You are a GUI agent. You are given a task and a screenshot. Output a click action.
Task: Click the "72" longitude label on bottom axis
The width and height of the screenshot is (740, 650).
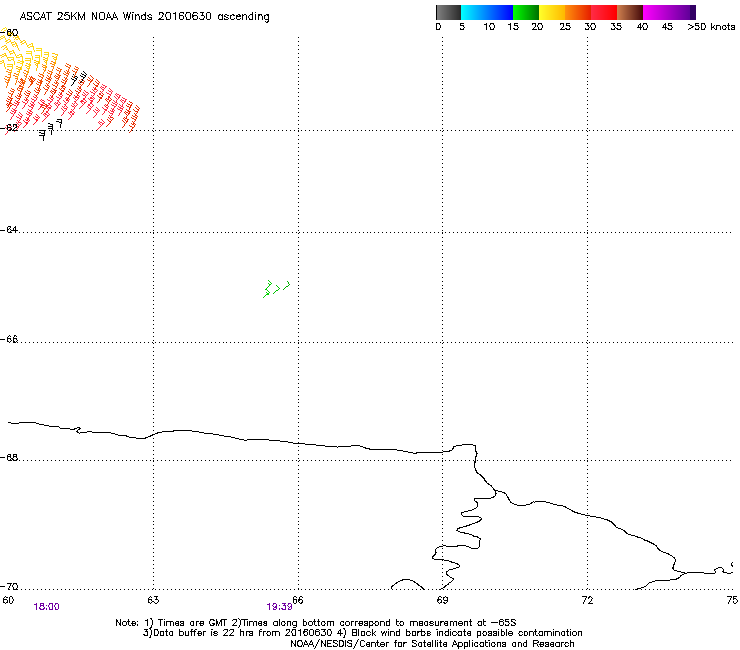tap(587, 600)
